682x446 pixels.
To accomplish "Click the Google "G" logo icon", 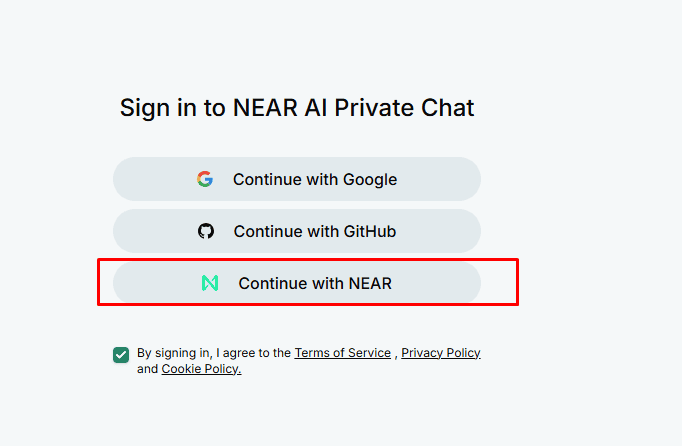I will coord(205,179).
